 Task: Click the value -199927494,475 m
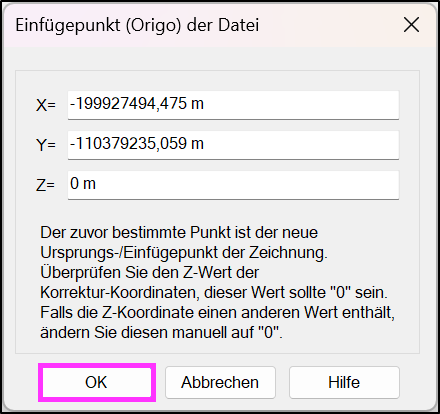tap(137, 104)
